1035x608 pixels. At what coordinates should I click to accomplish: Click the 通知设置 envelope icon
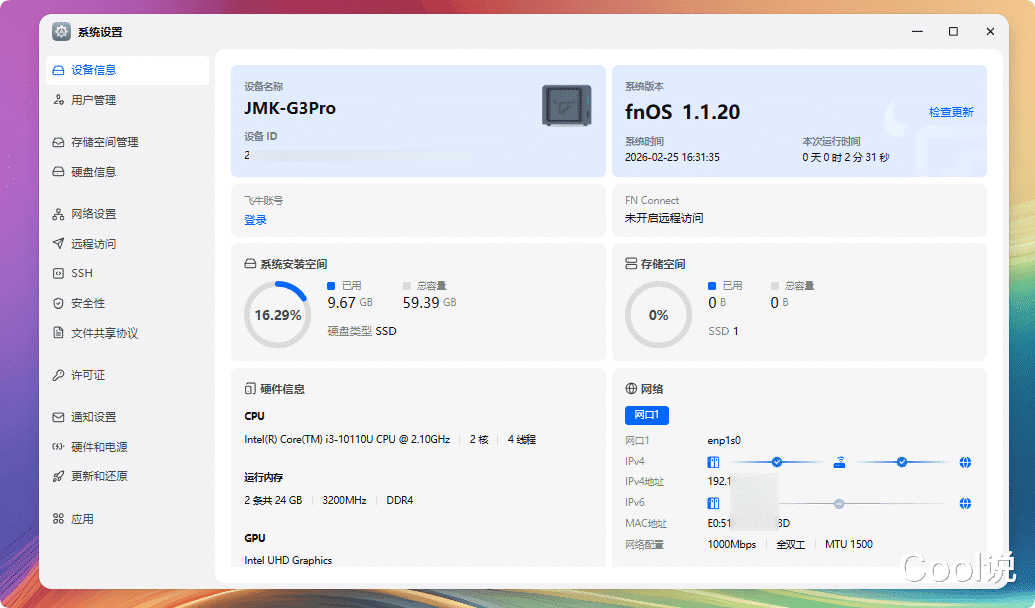(59, 417)
